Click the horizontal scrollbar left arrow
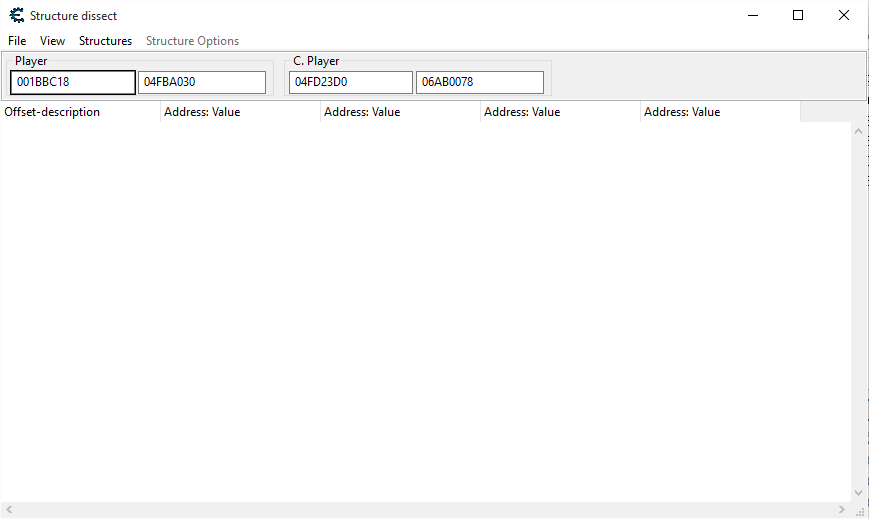The height and width of the screenshot is (519, 869). coord(8,510)
